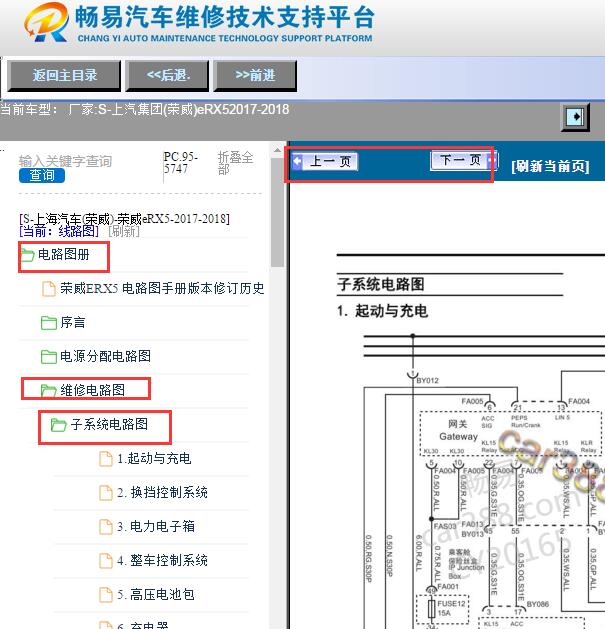Expand the 电源分配电路图 folder
605x629 pixels.
[x=106, y=356]
